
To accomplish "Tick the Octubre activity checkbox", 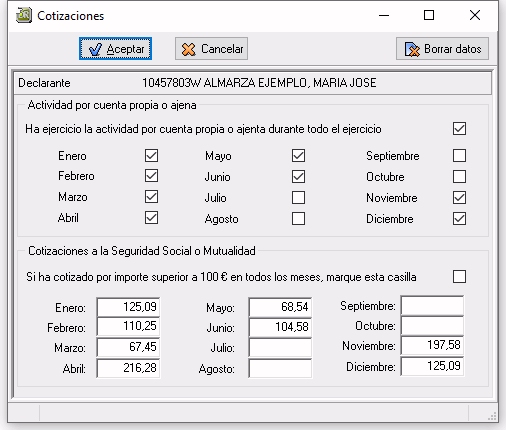I will (x=459, y=177).
